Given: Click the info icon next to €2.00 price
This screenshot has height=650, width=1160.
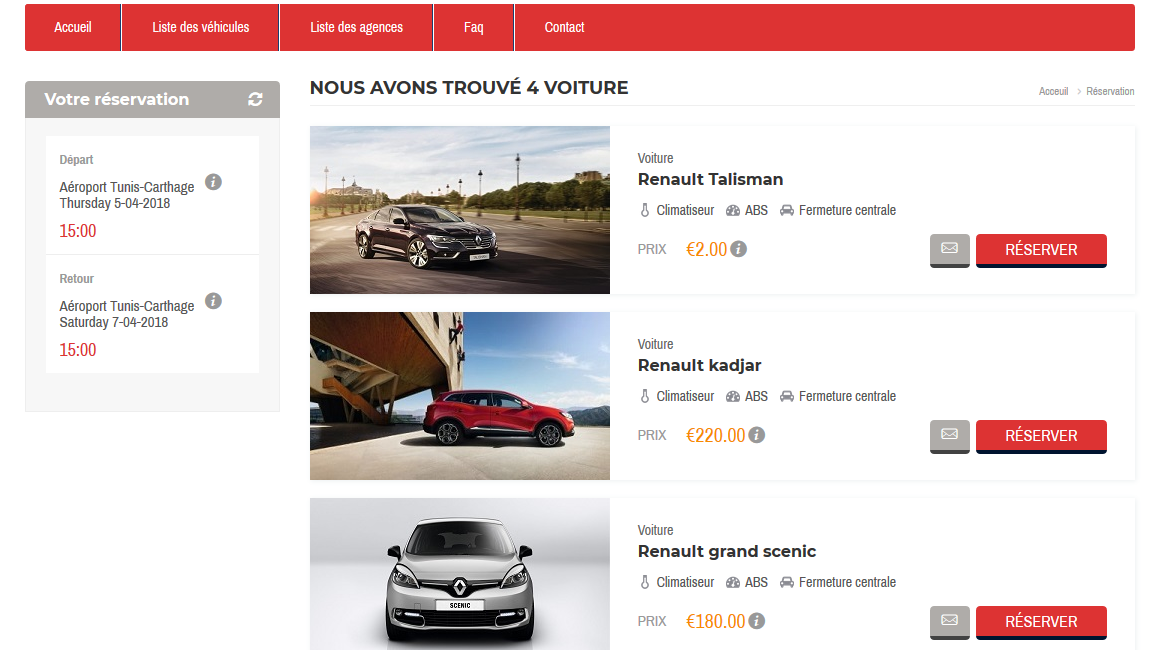Looking at the screenshot, I should (x=738, y=249).
